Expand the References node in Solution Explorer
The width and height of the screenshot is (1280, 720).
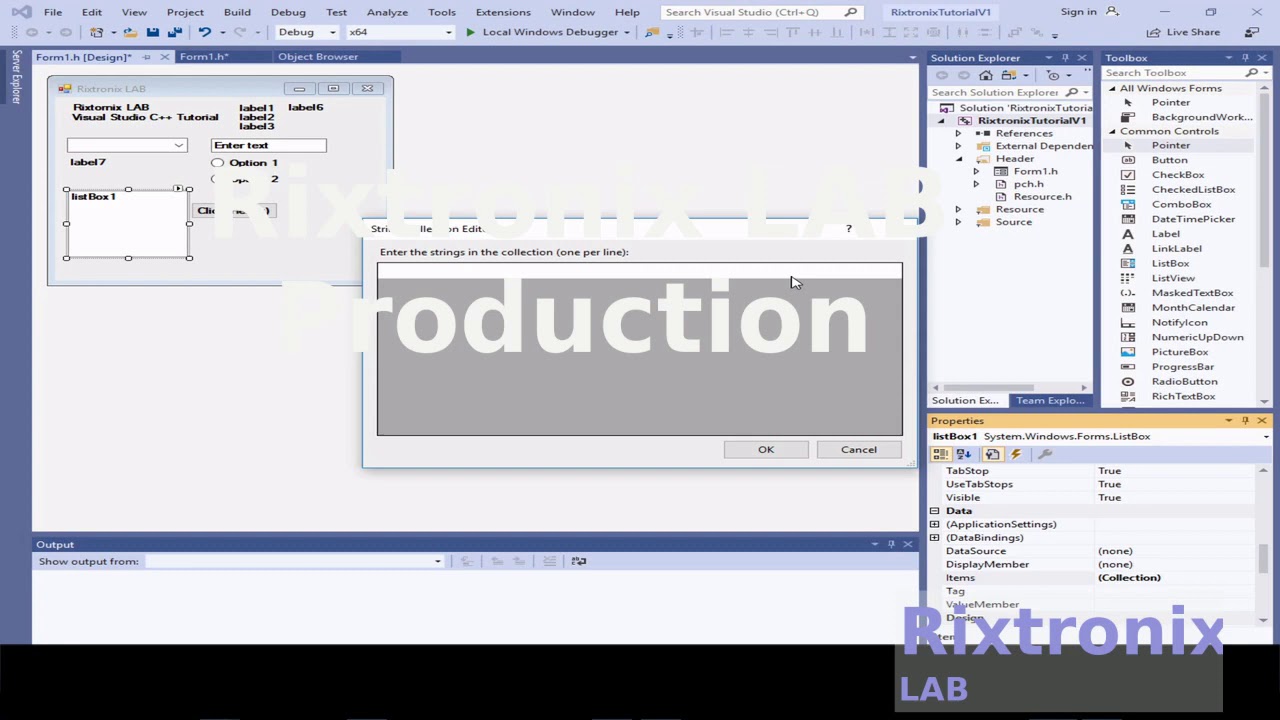click(958, 133)
